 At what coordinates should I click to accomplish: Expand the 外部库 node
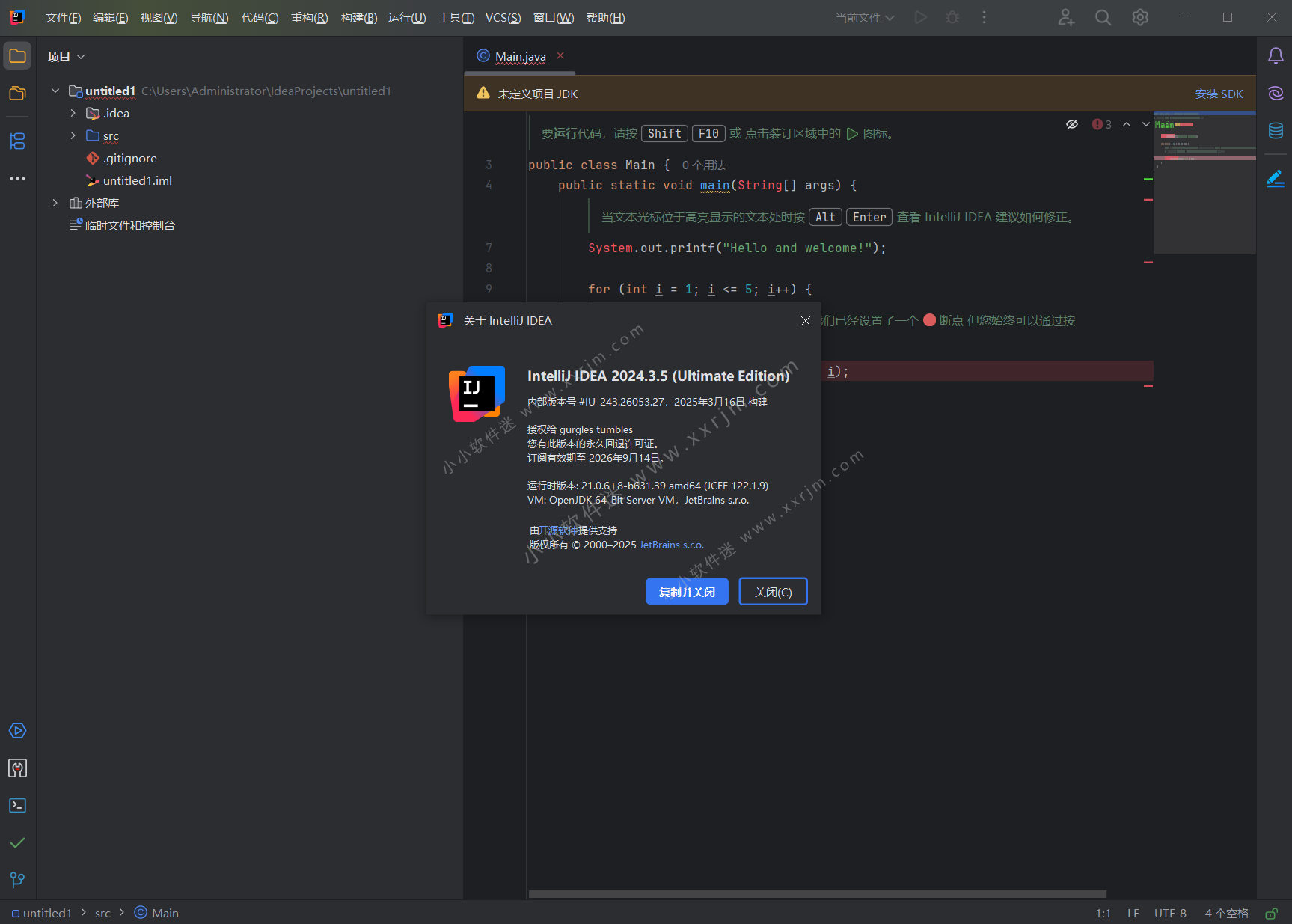55,203
